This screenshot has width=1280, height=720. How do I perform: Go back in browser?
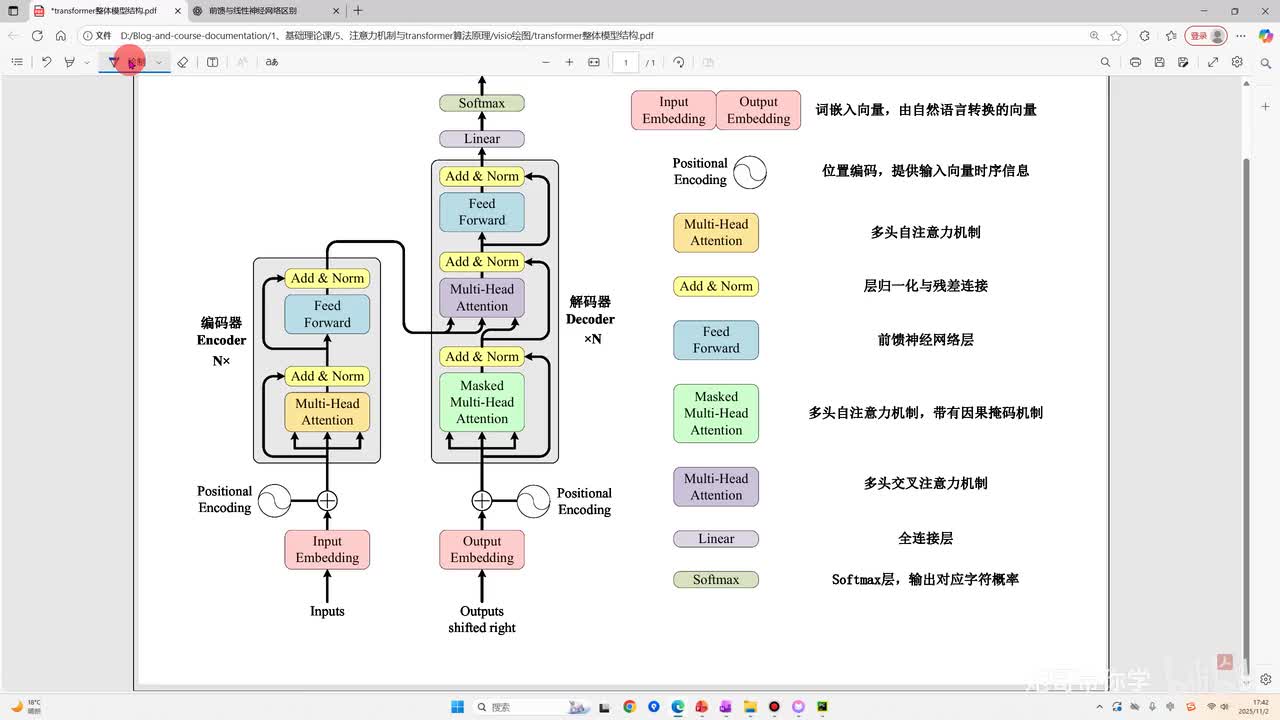tap(13, 35)
